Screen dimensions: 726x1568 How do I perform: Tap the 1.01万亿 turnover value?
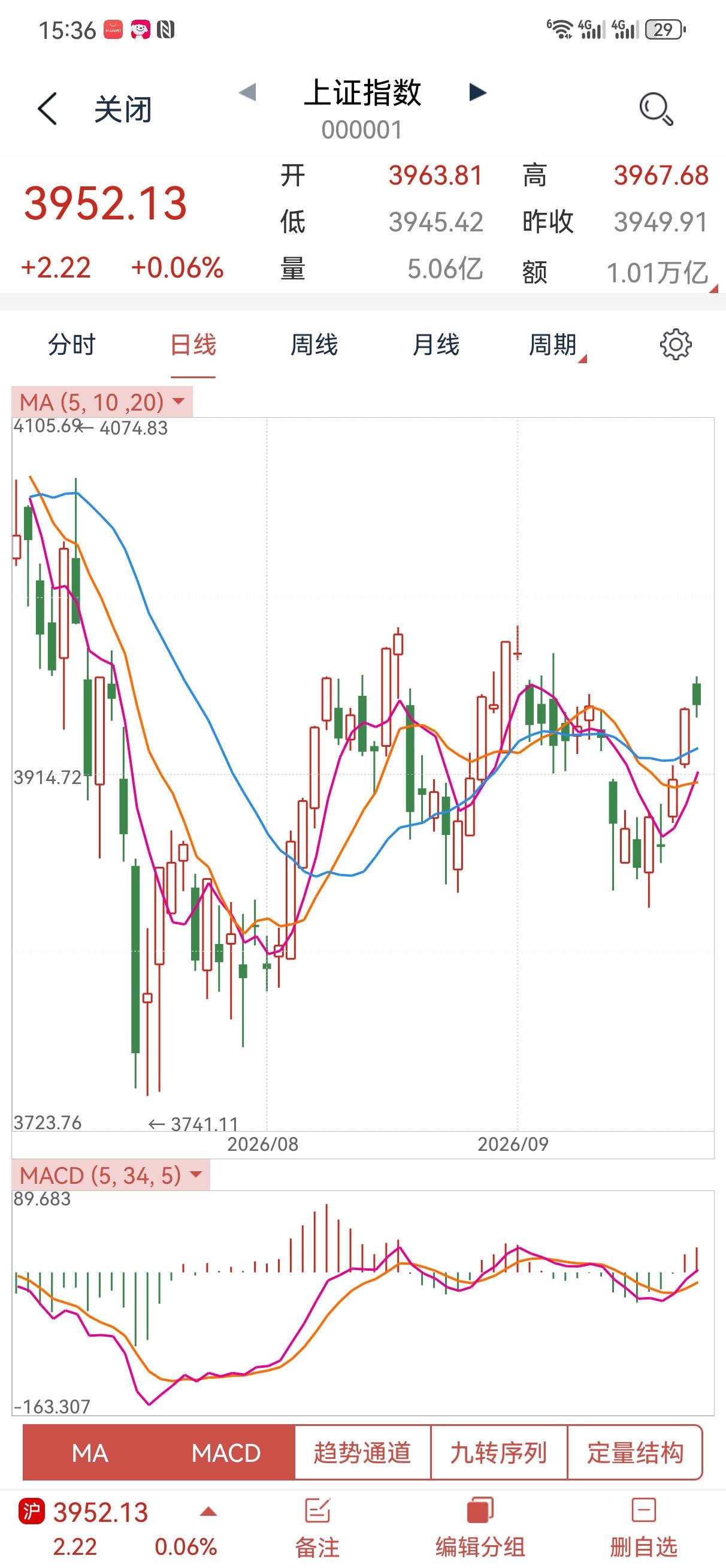tap(657, 272)
